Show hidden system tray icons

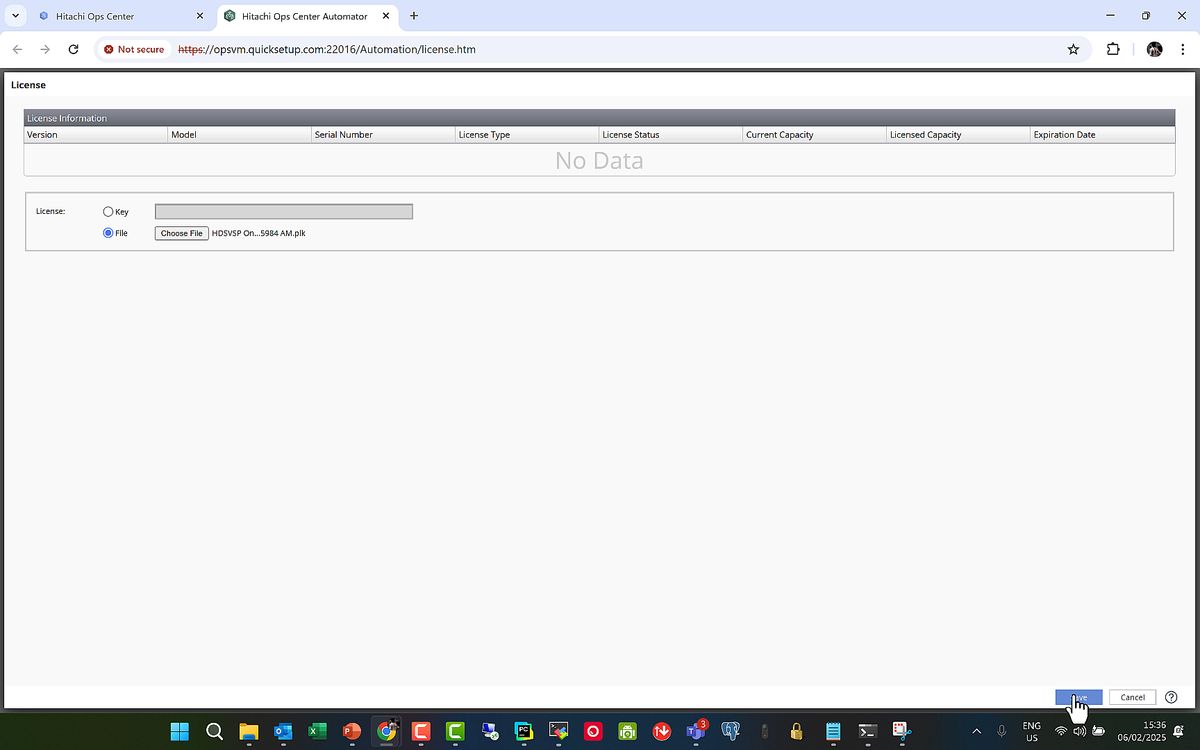point(977,731)
